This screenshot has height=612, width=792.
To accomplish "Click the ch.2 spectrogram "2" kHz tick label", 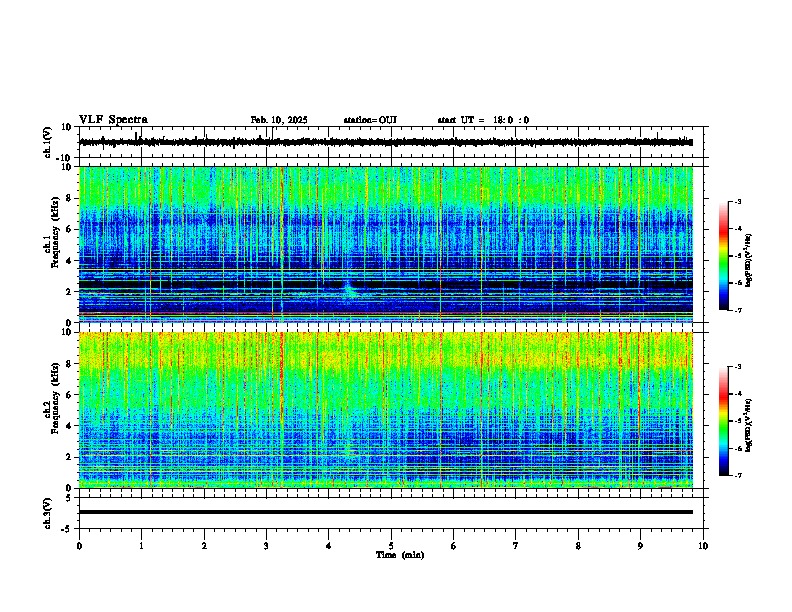I will [70, 457].
